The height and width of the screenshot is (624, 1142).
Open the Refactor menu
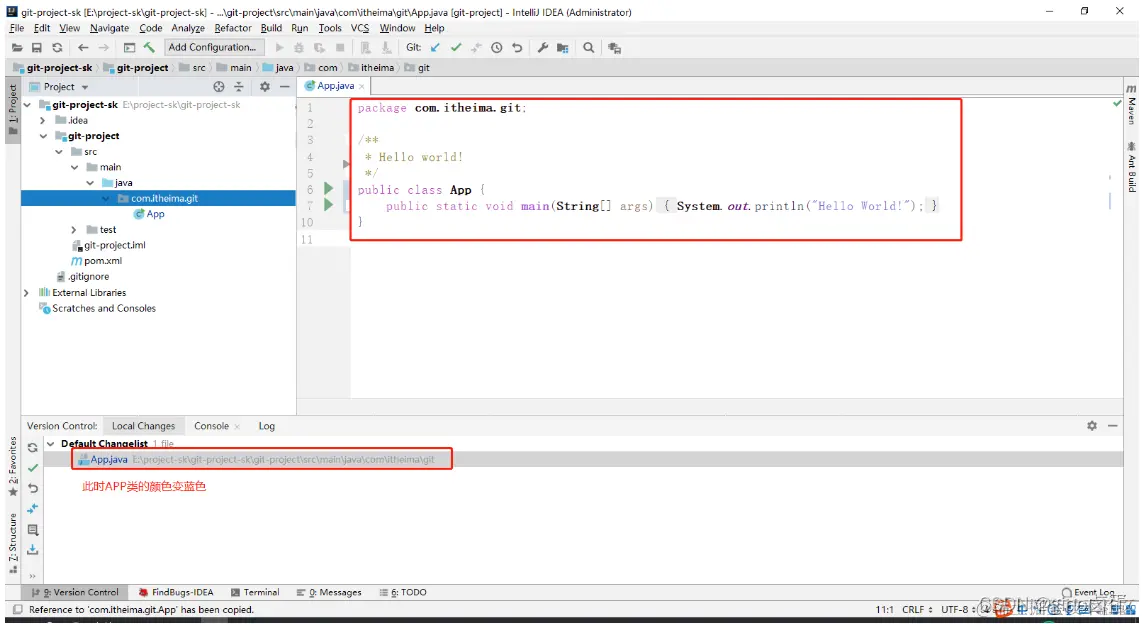click(233, 28)
